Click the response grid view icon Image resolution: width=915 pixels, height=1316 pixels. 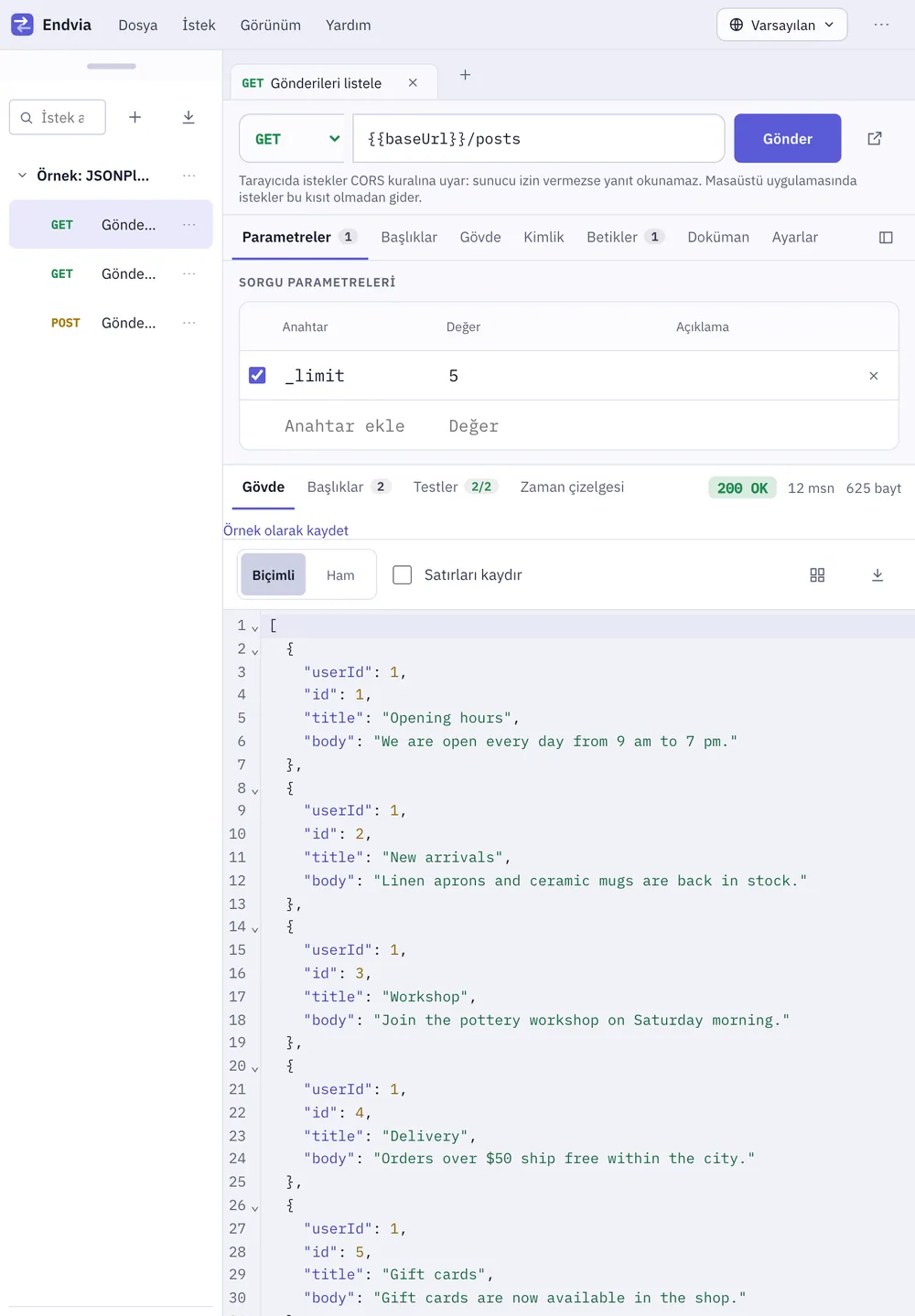(x=817, y=575)
